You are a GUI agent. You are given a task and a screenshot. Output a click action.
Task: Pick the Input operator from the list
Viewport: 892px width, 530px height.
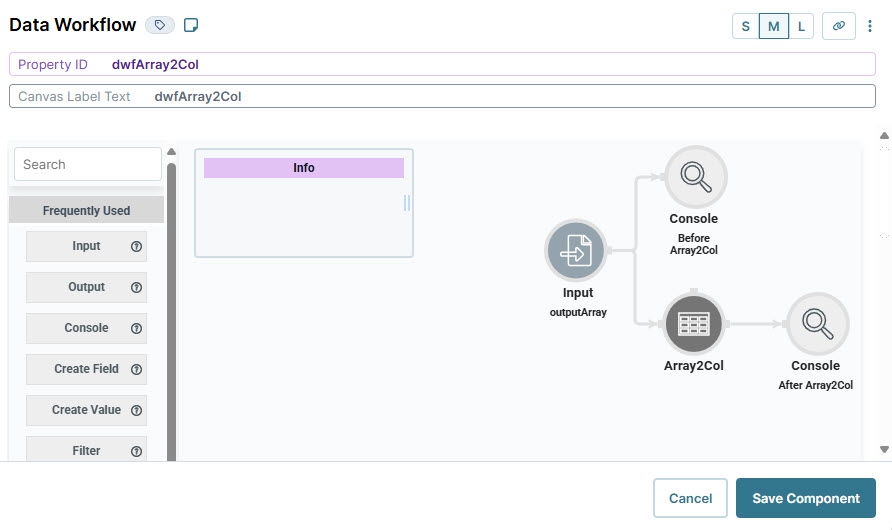click(86, 246)
